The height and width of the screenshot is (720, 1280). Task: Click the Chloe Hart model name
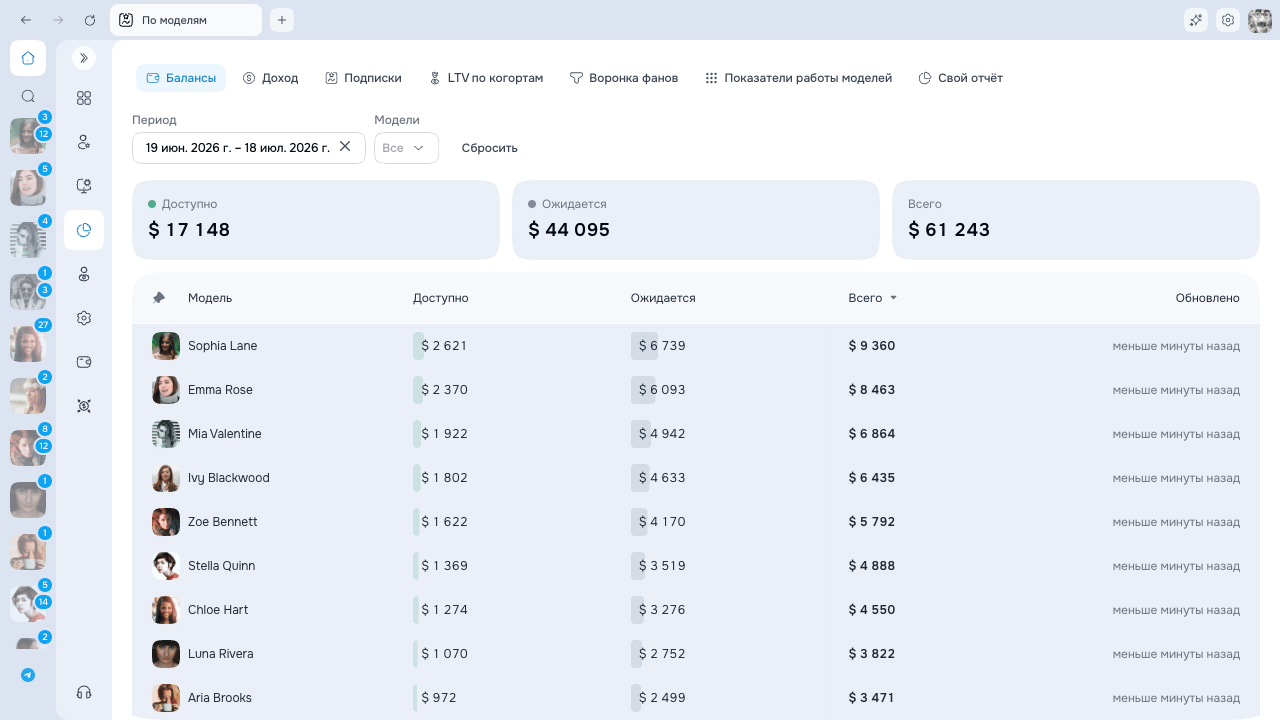pyautogui.click(x=218, y=610)
